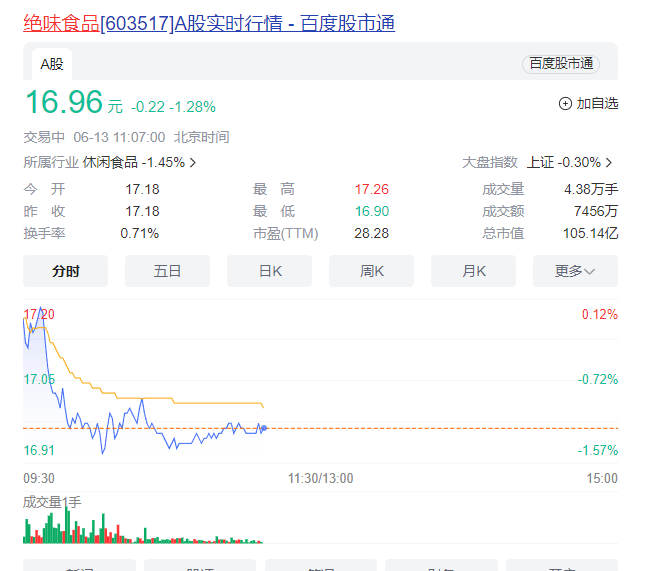Viewport: 657px width, 571px height.
Task: Click the 成交额 value 7456万
Action: 596,211
